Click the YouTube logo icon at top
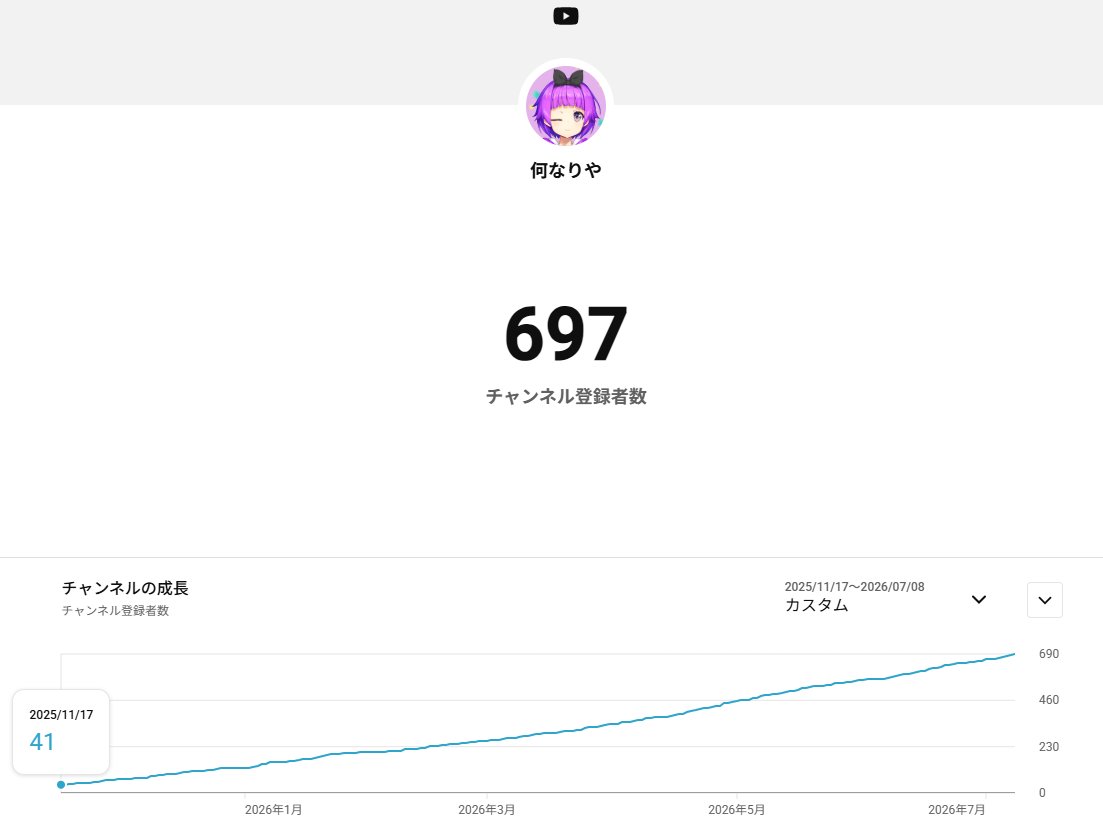 [566, 15]
